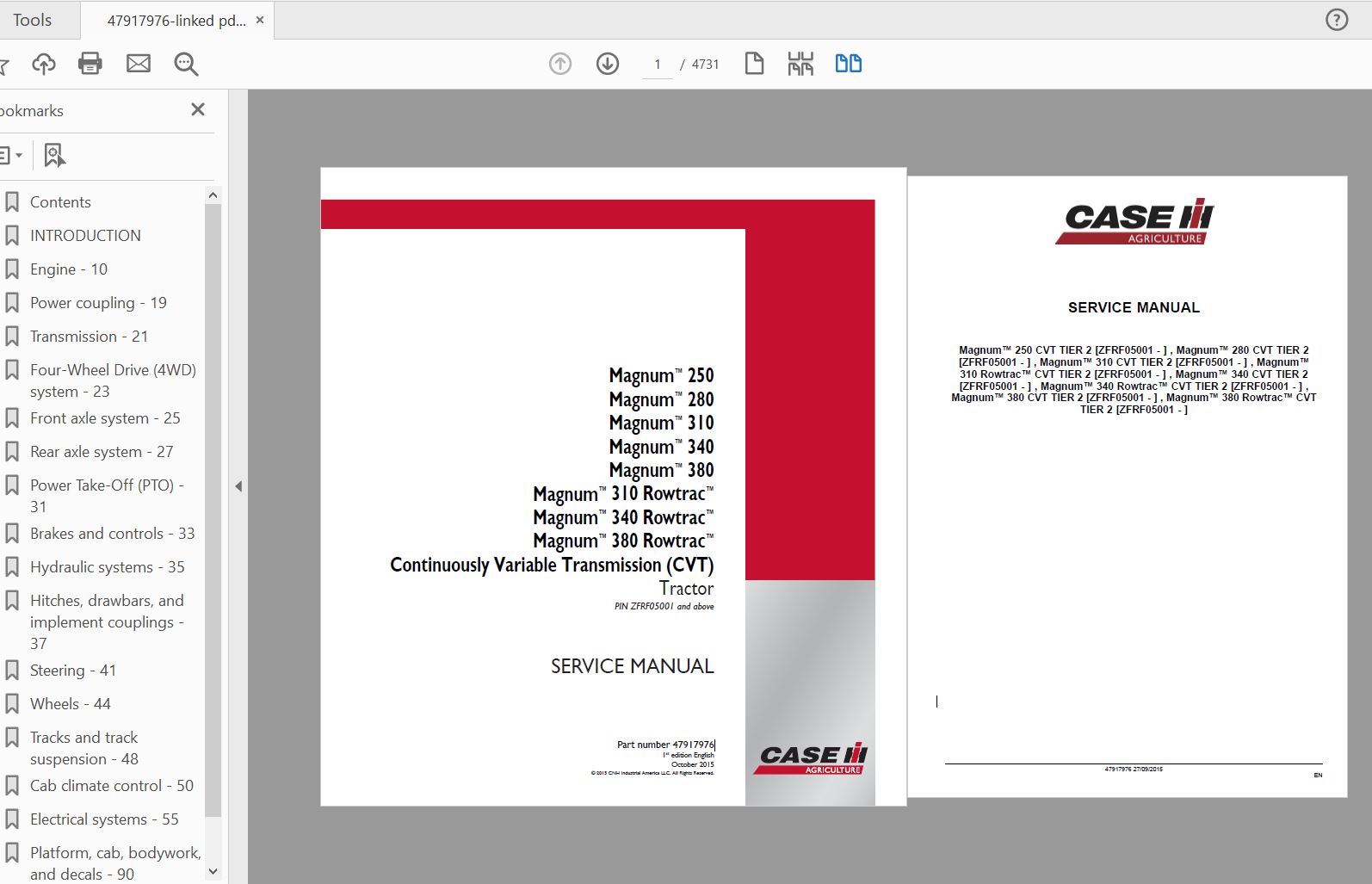Image resolution: width=1372 pixels, height=884 pixels.
Task: Click the single page view icon
Action: coord(754,64)
